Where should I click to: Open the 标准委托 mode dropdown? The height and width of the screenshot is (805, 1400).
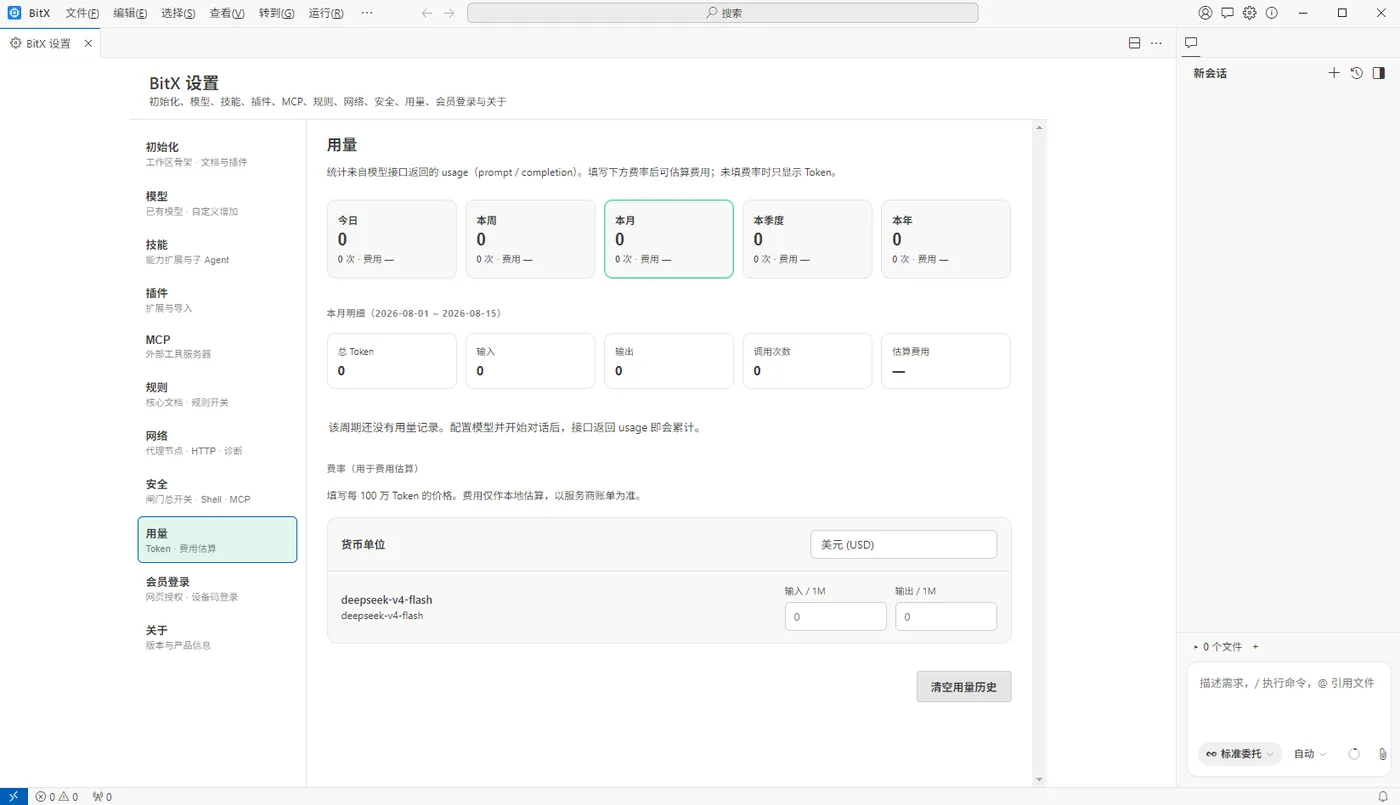point(1240,754)
